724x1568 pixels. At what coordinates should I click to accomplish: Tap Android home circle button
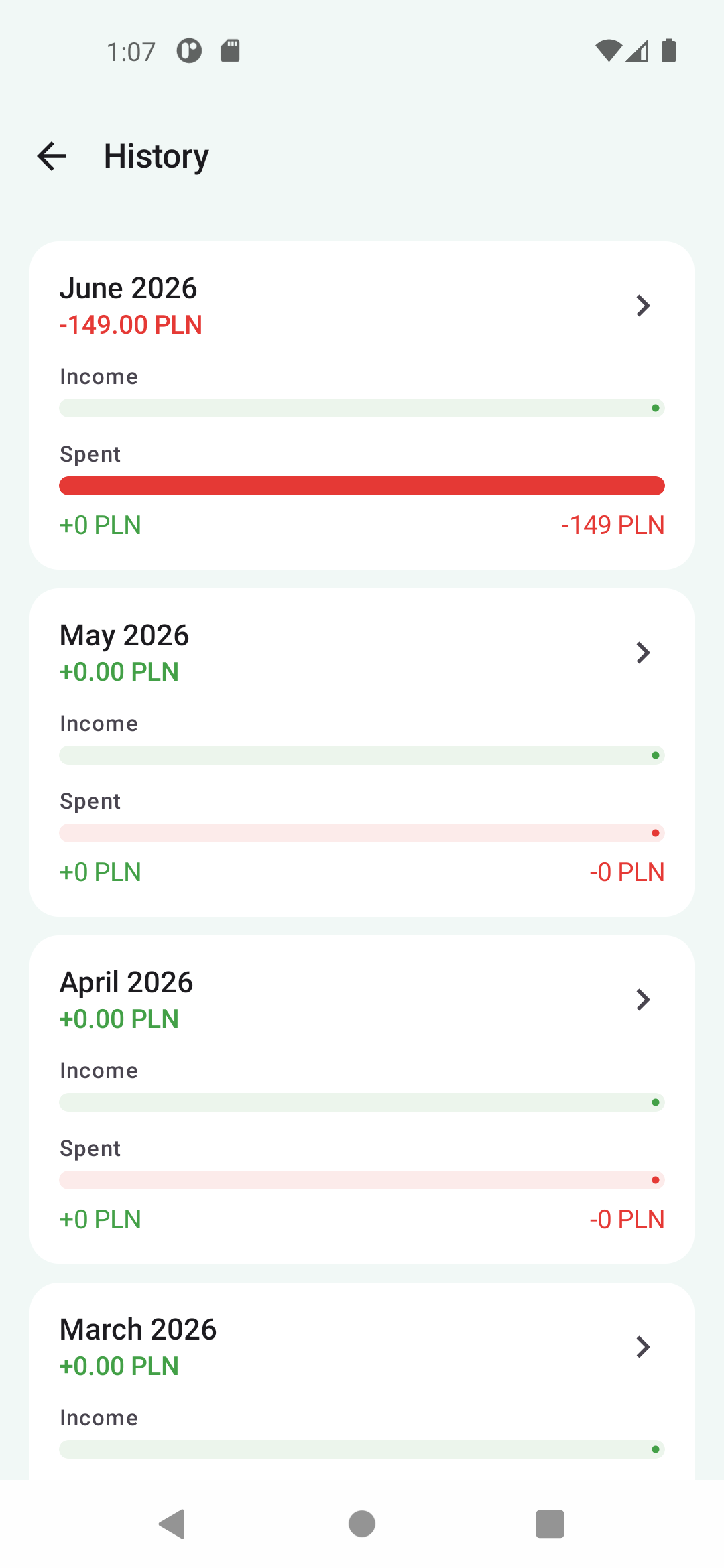coord(362,1524)
